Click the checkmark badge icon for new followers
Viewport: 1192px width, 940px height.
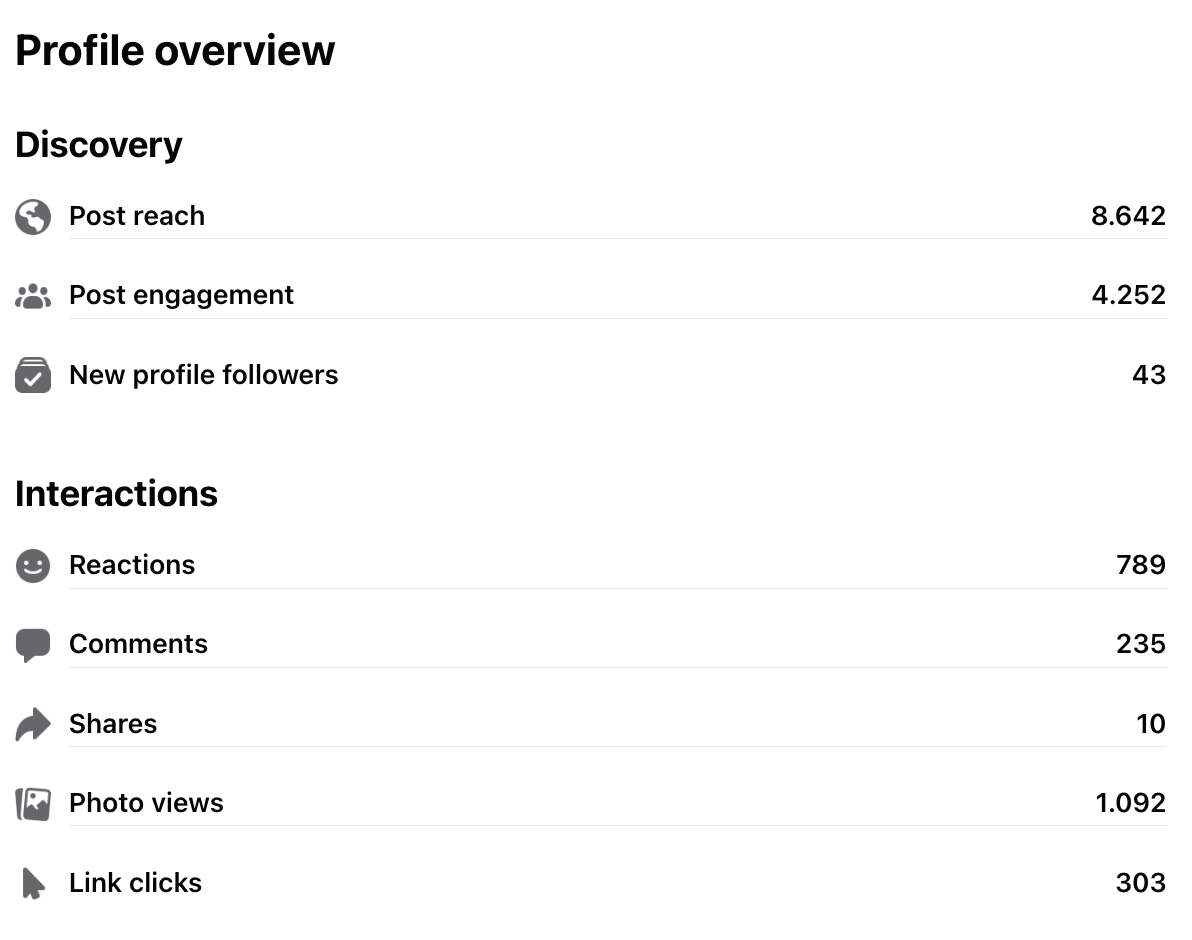coord(33,375)
